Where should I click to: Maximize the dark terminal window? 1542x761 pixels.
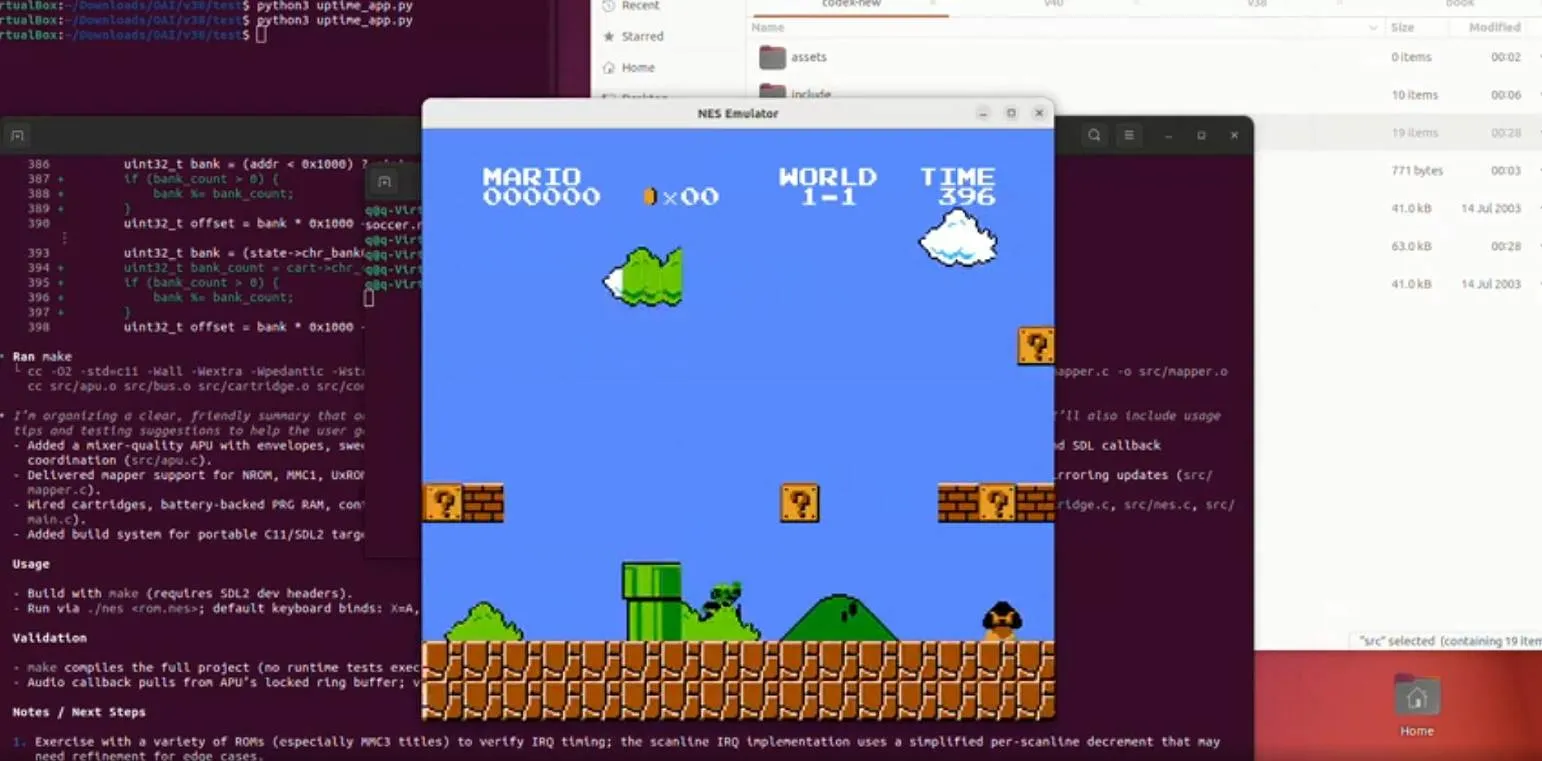1201,135
